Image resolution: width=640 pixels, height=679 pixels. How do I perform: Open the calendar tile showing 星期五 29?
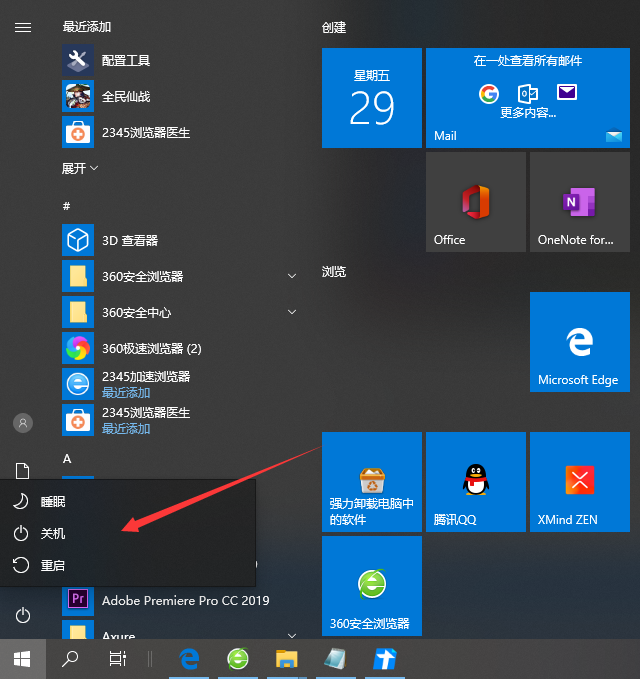[371, 97]
